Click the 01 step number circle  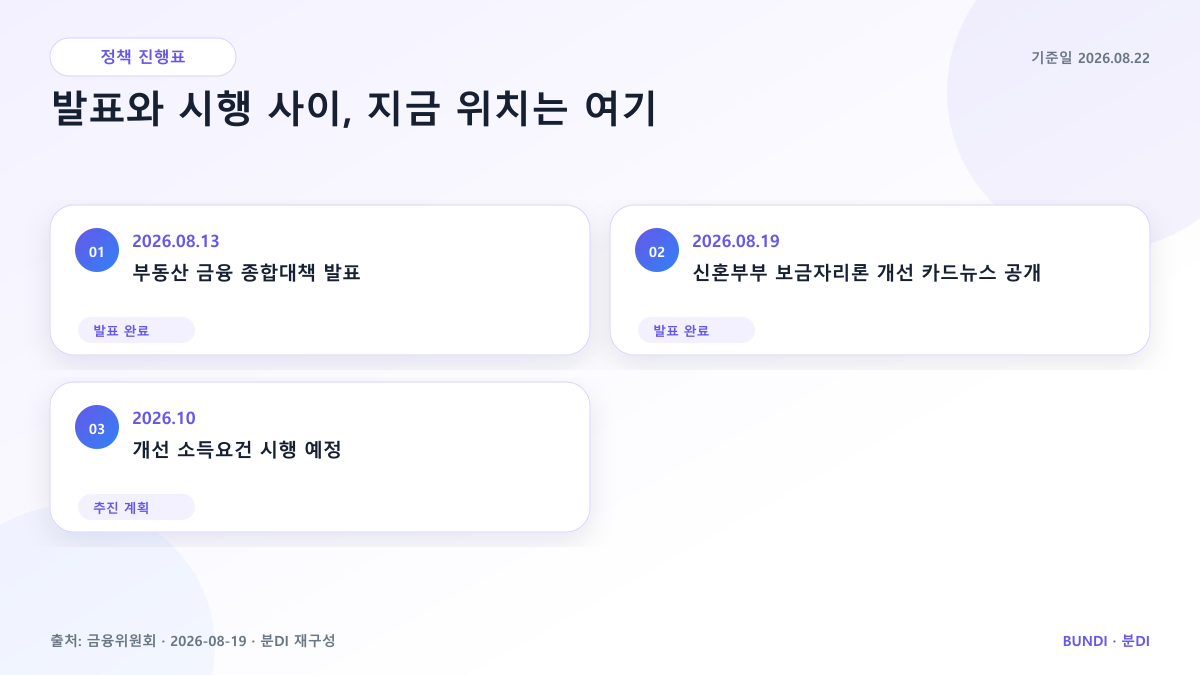[97, 251]
